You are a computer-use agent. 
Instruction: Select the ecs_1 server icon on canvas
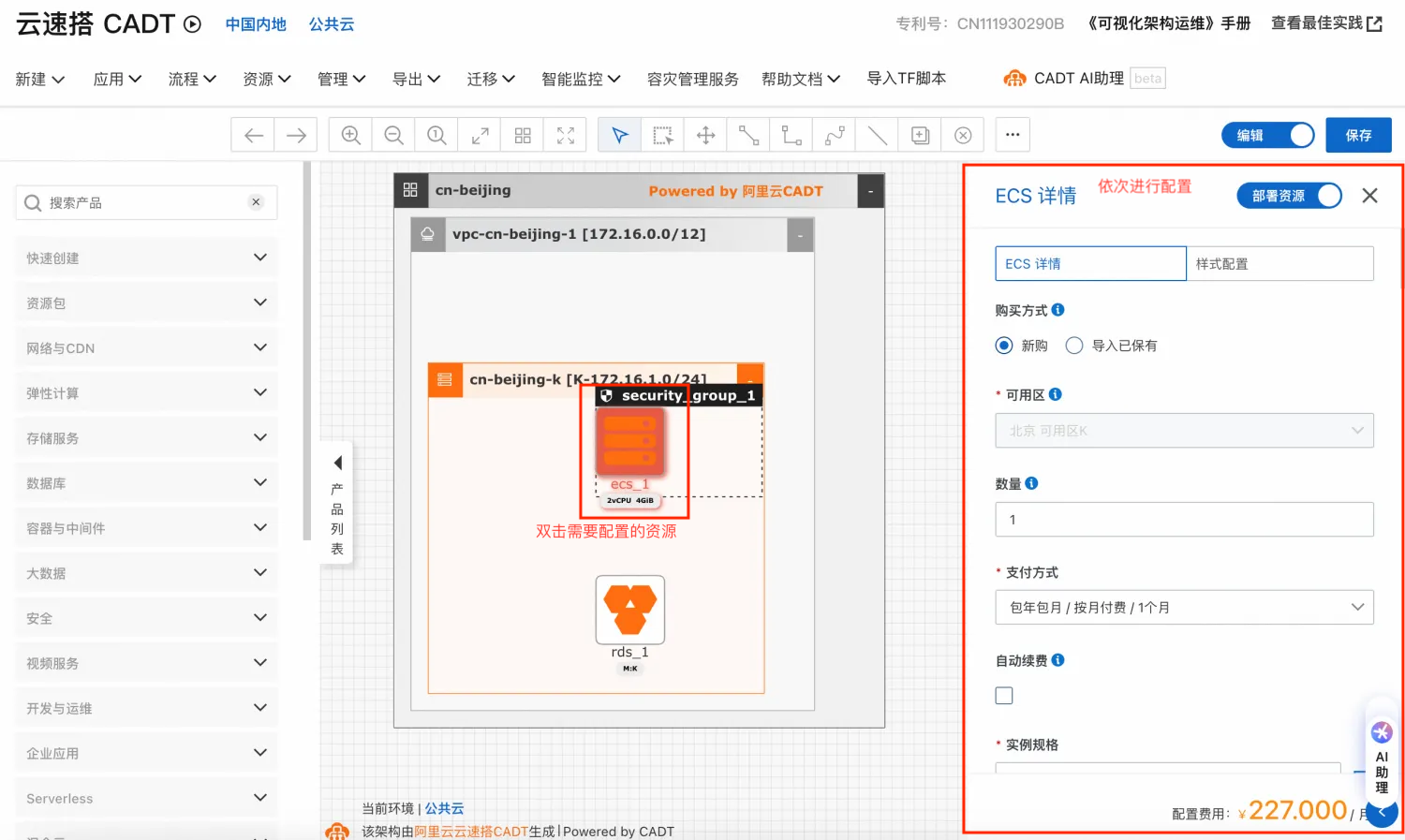(x=630, y=442)
